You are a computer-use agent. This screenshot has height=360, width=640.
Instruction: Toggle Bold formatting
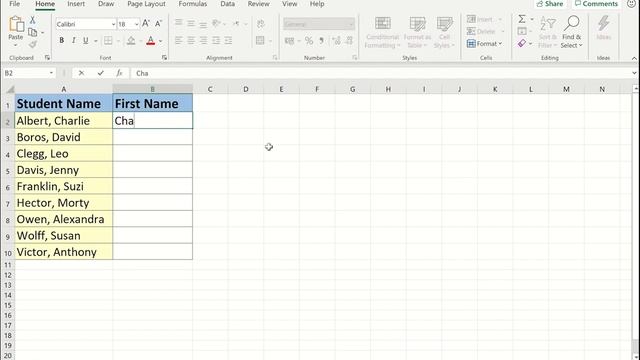coord(62,40)
